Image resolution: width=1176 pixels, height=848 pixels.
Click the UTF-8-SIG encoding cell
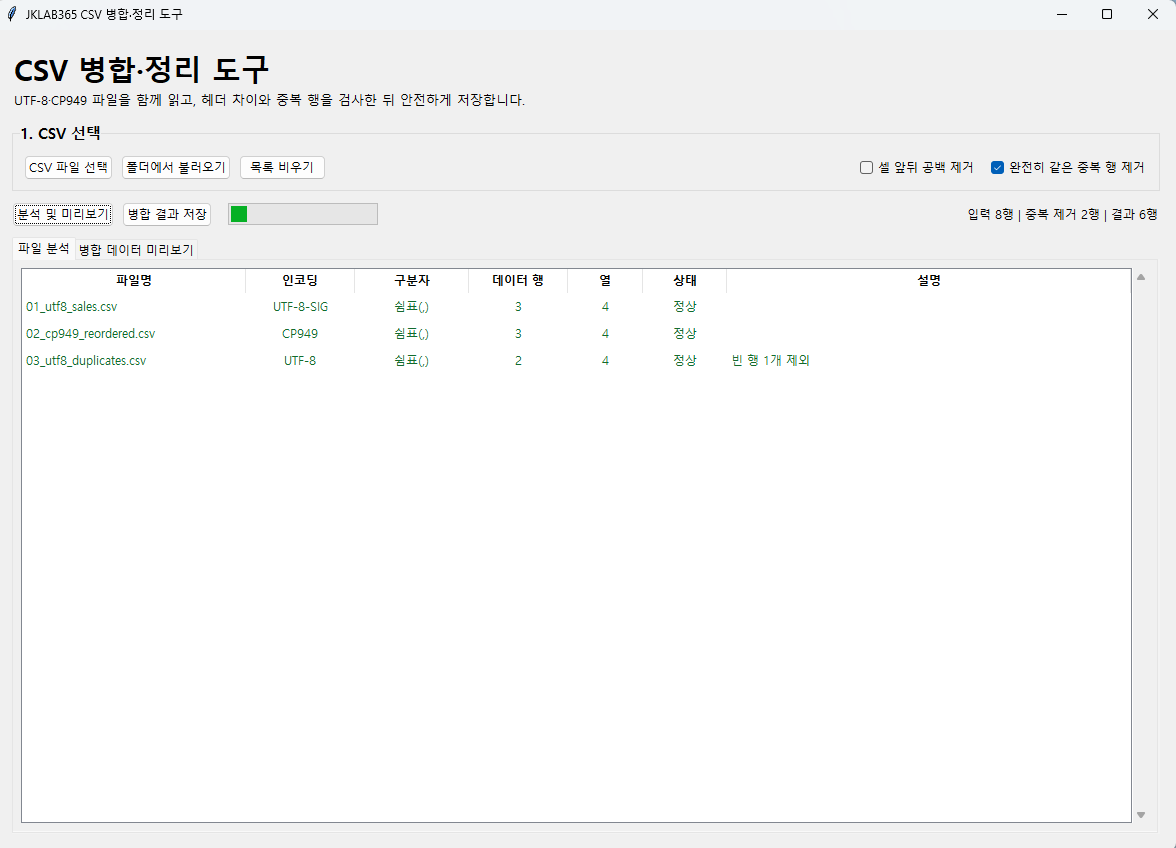tap(300, 307)
